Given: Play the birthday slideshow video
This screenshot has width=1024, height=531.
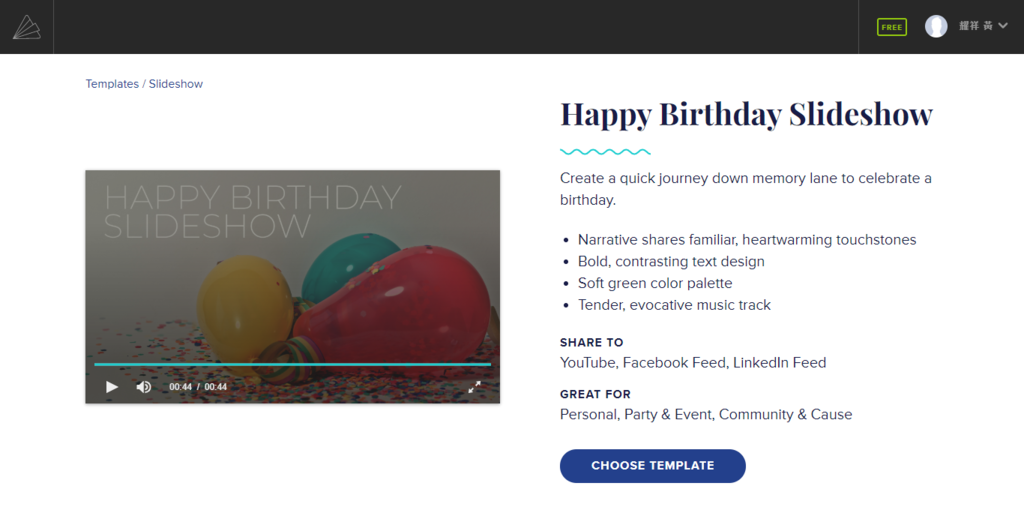Looking at the screenshot, I should [112, 387].
